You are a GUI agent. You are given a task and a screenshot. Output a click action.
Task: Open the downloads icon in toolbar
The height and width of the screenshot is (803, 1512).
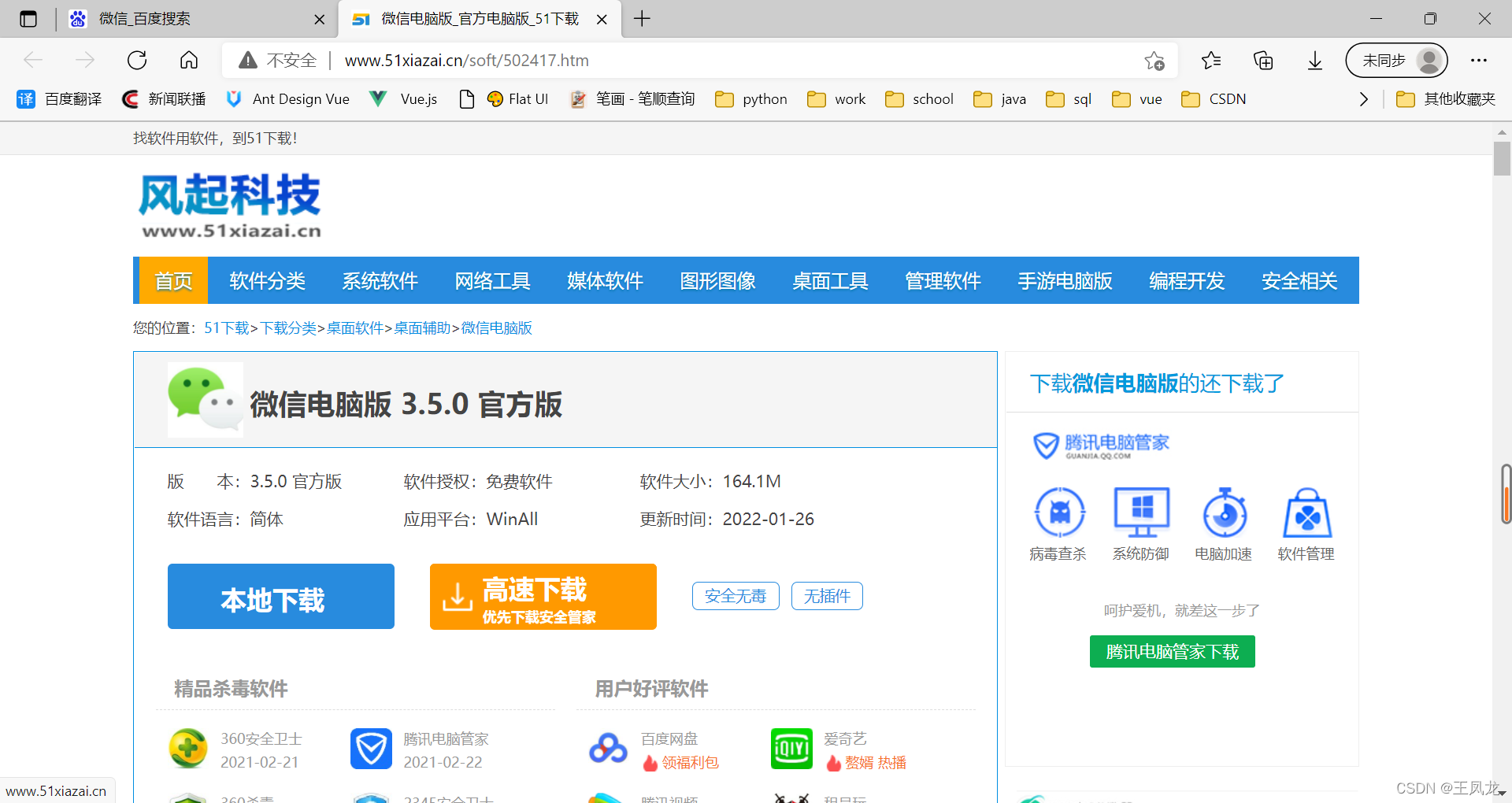coord(1315,61)
